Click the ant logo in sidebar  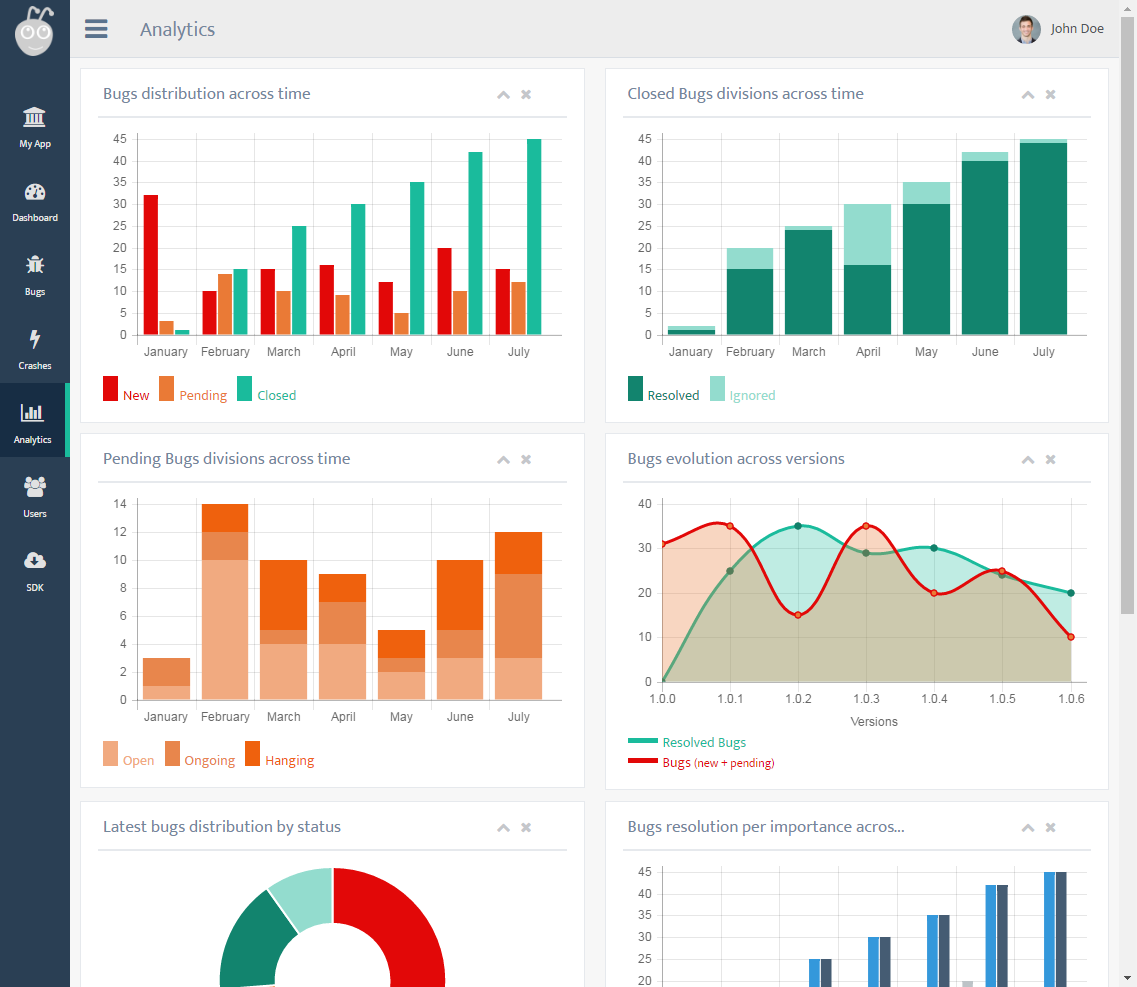34,30
